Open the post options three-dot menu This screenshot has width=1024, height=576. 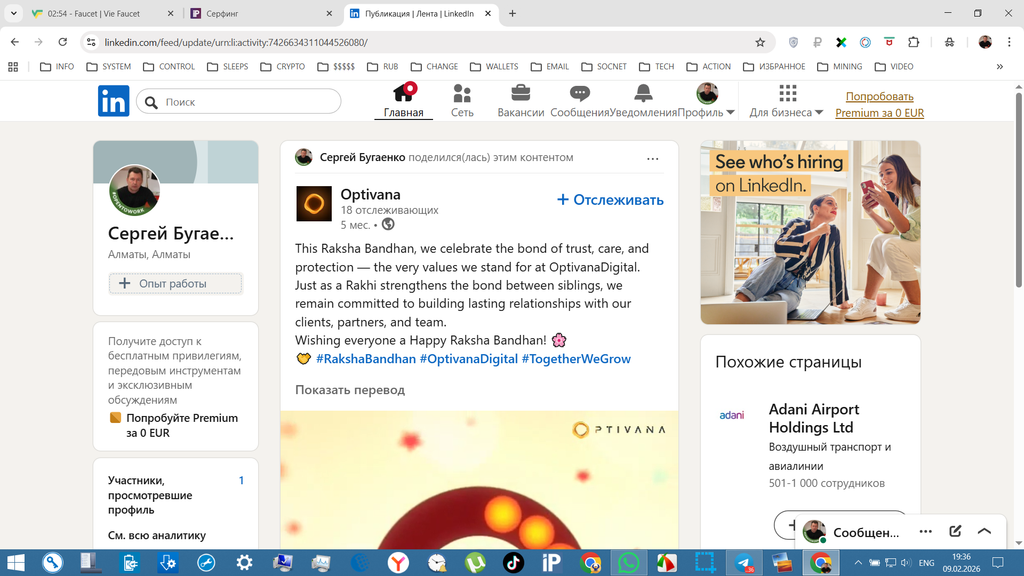652,159
